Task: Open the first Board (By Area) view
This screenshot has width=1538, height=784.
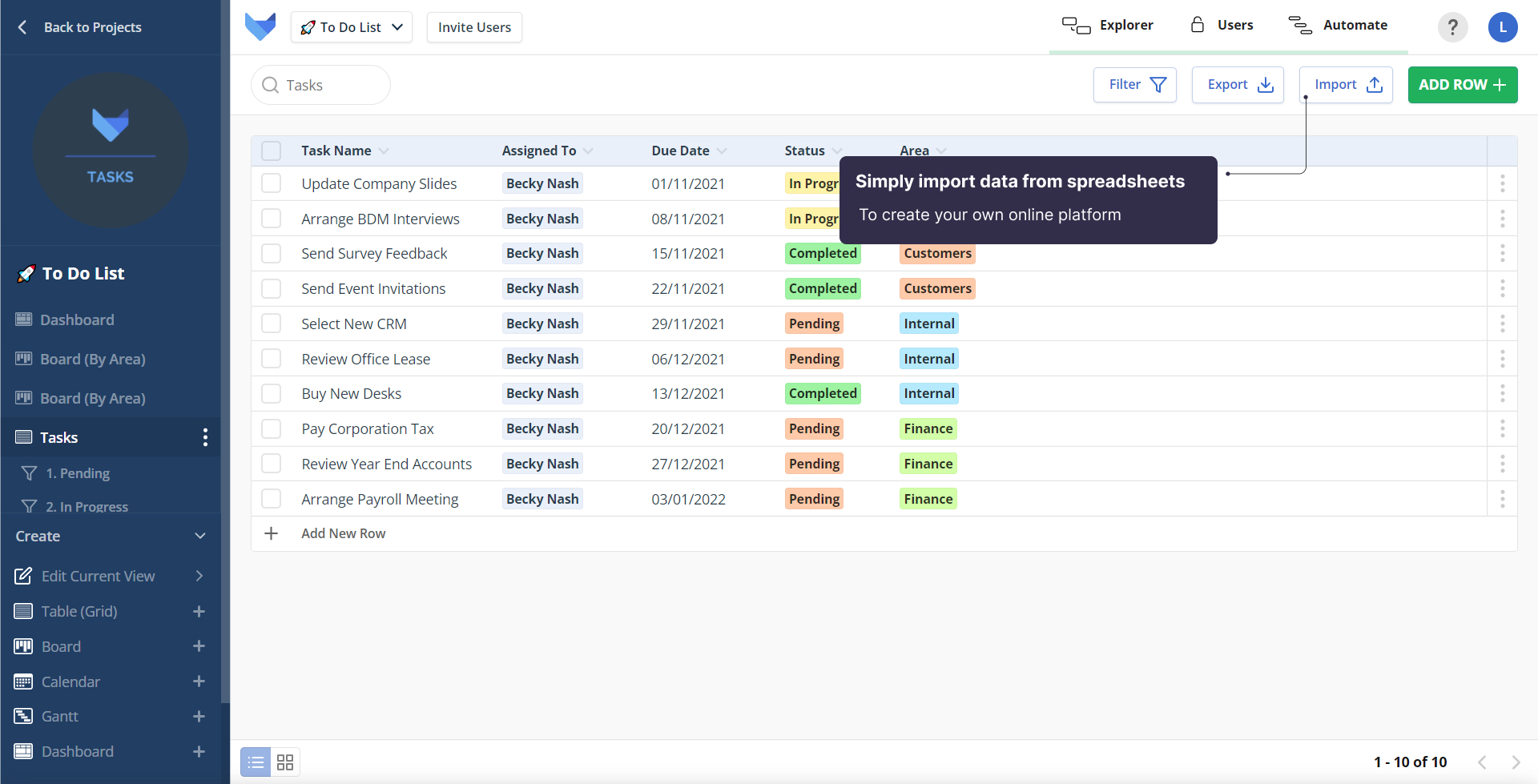Action: click(93, 359)
